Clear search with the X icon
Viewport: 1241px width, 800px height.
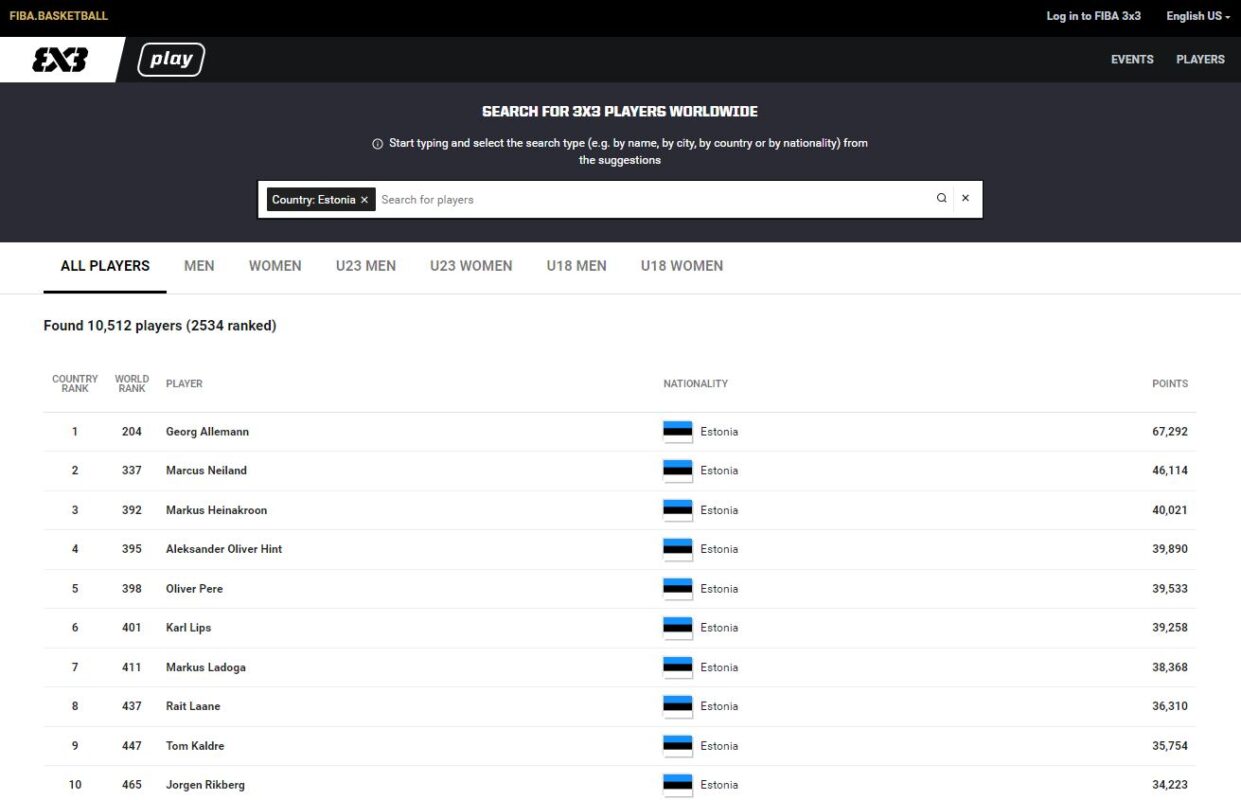pos(966,199)
